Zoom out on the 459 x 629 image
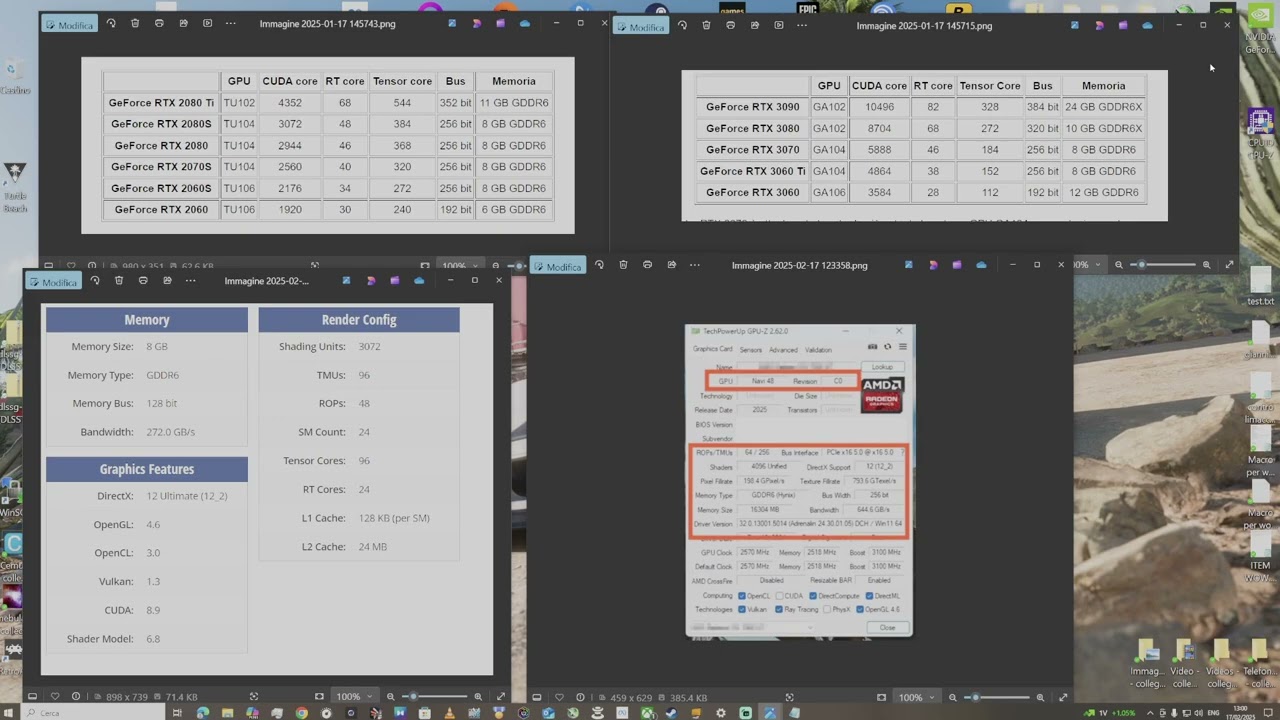Viewport: 1280px width, 720px height. [953, 697]
